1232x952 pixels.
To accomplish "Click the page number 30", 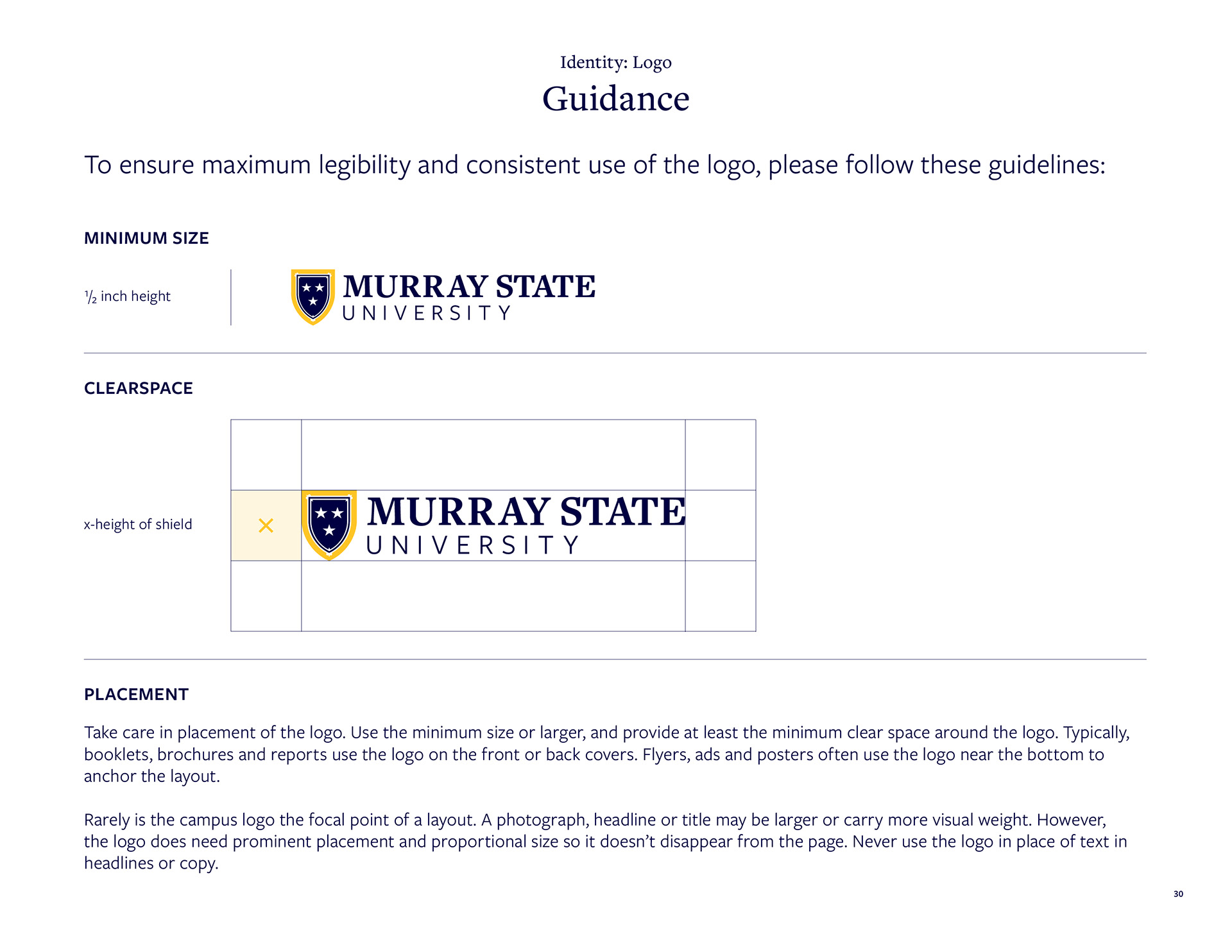I will 1178,894.
